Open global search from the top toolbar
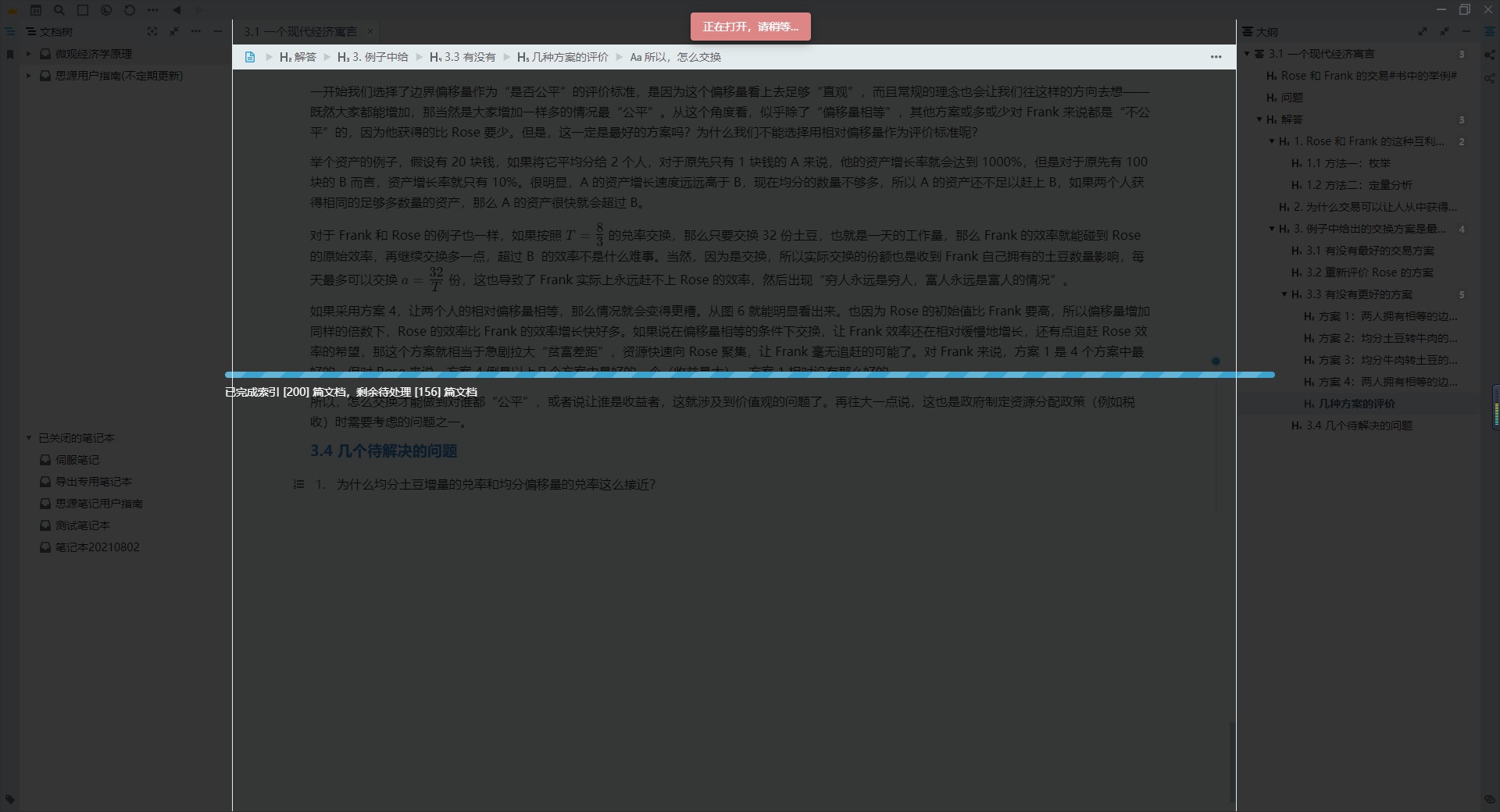This screenshot has width=1500, height=812. [x=59, y=10]
